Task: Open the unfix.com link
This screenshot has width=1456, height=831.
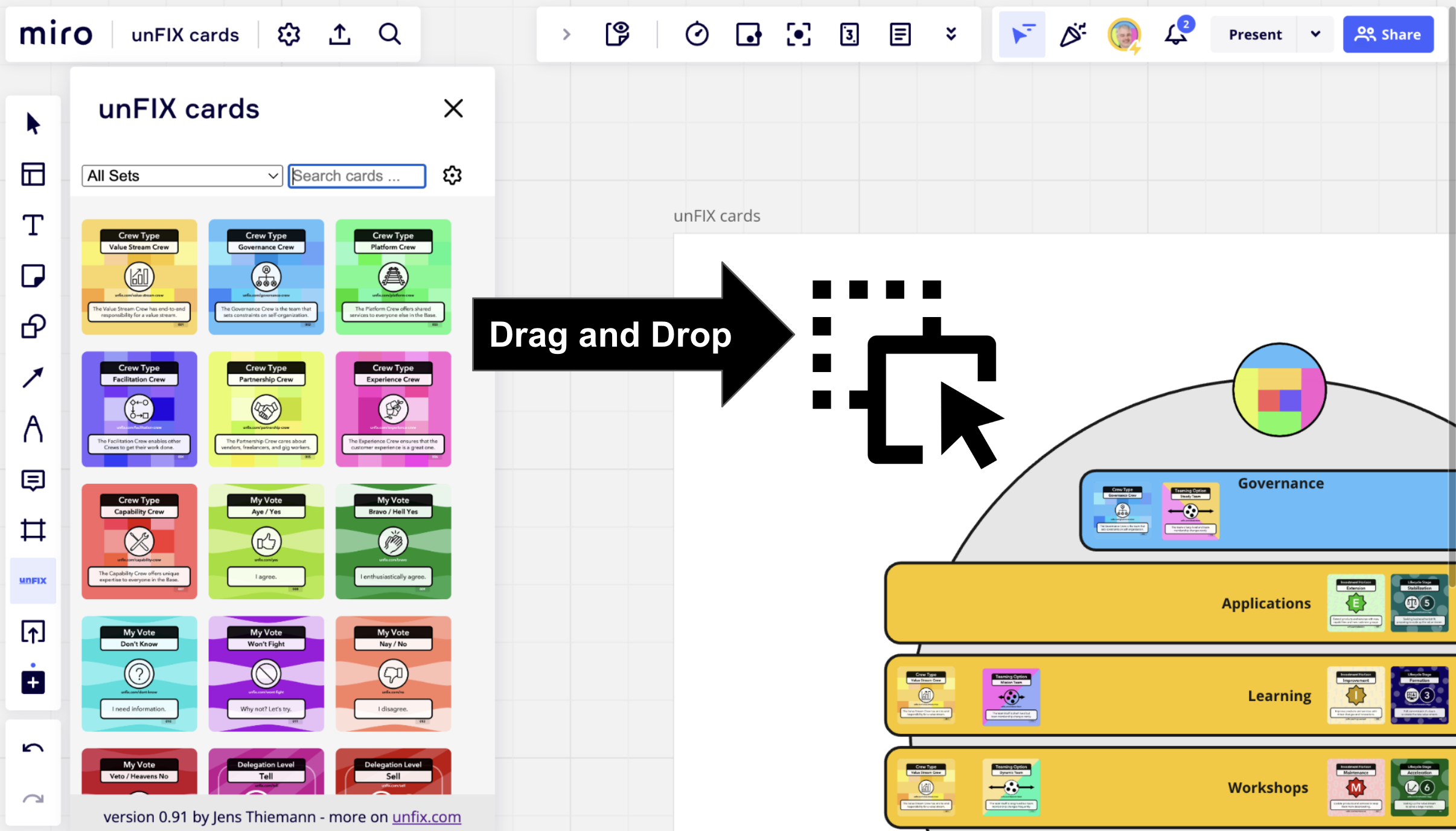Action: tap(427, 817)
